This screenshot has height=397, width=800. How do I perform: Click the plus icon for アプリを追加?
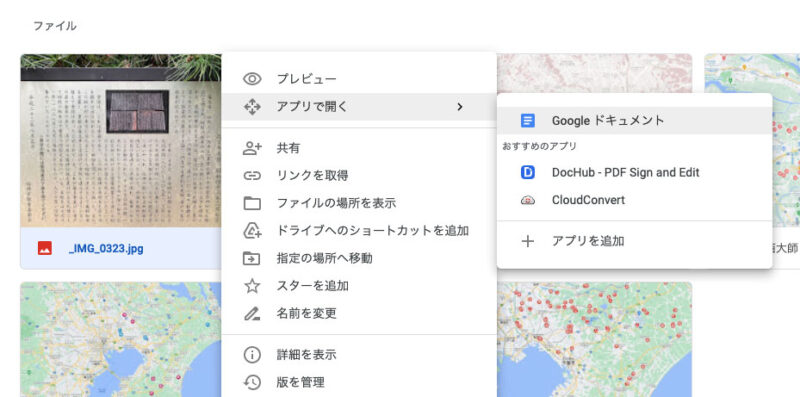coord(528,241)
